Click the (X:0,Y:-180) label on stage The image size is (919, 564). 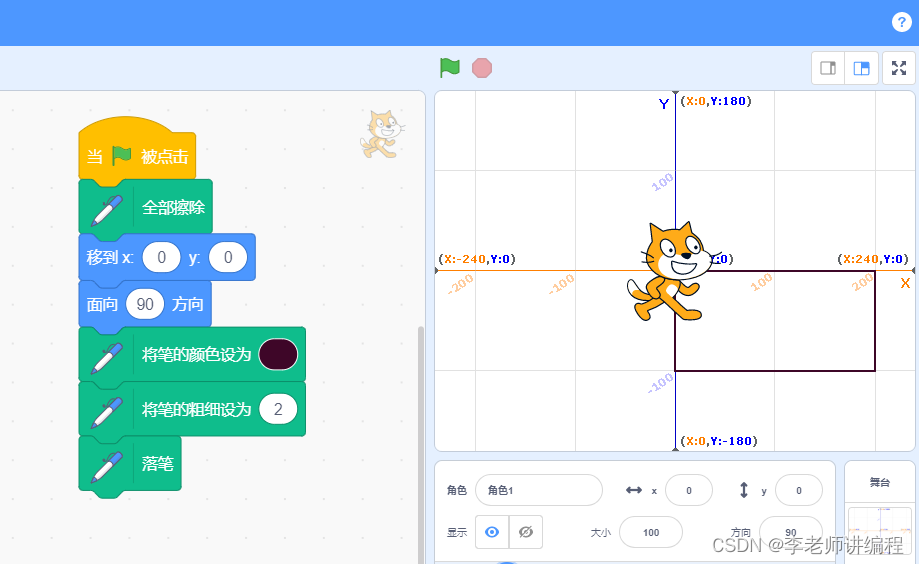click(x=719, y=441)
